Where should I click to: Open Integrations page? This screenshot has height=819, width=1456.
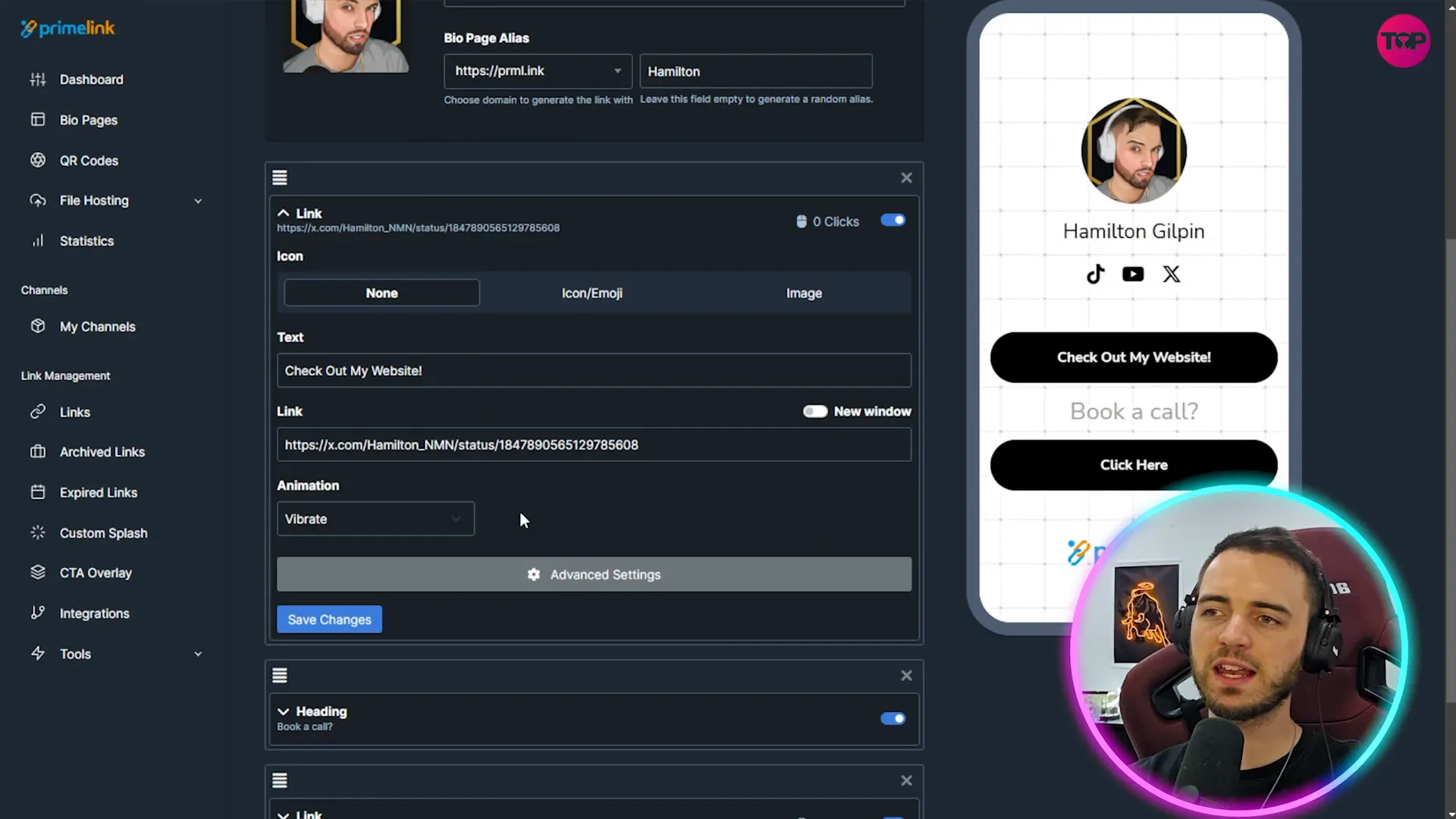point(94,613)
